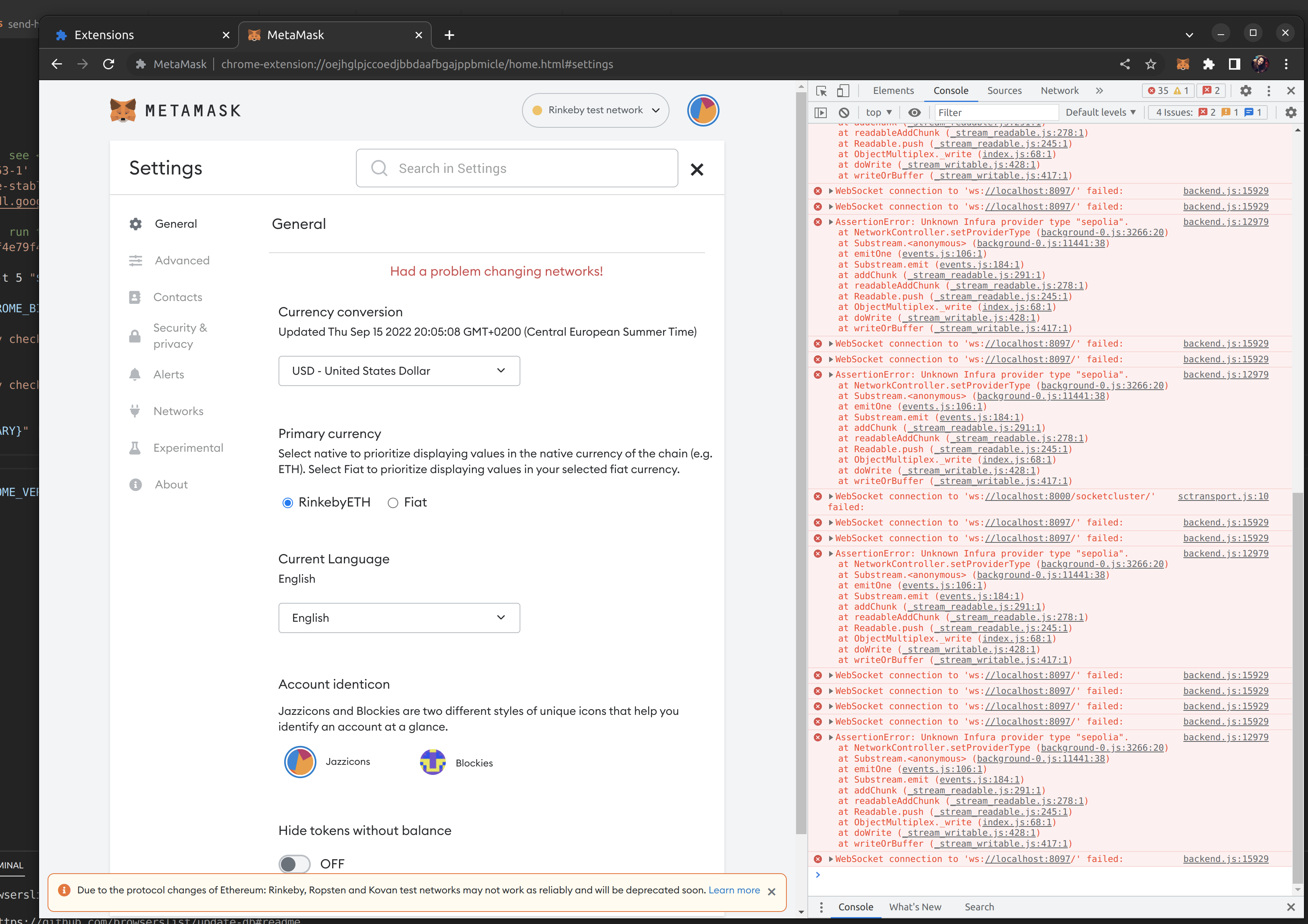The height and width of the screenshot is (924, 1308).
Task: Open the What's New tab
Action: pos(915,906)
